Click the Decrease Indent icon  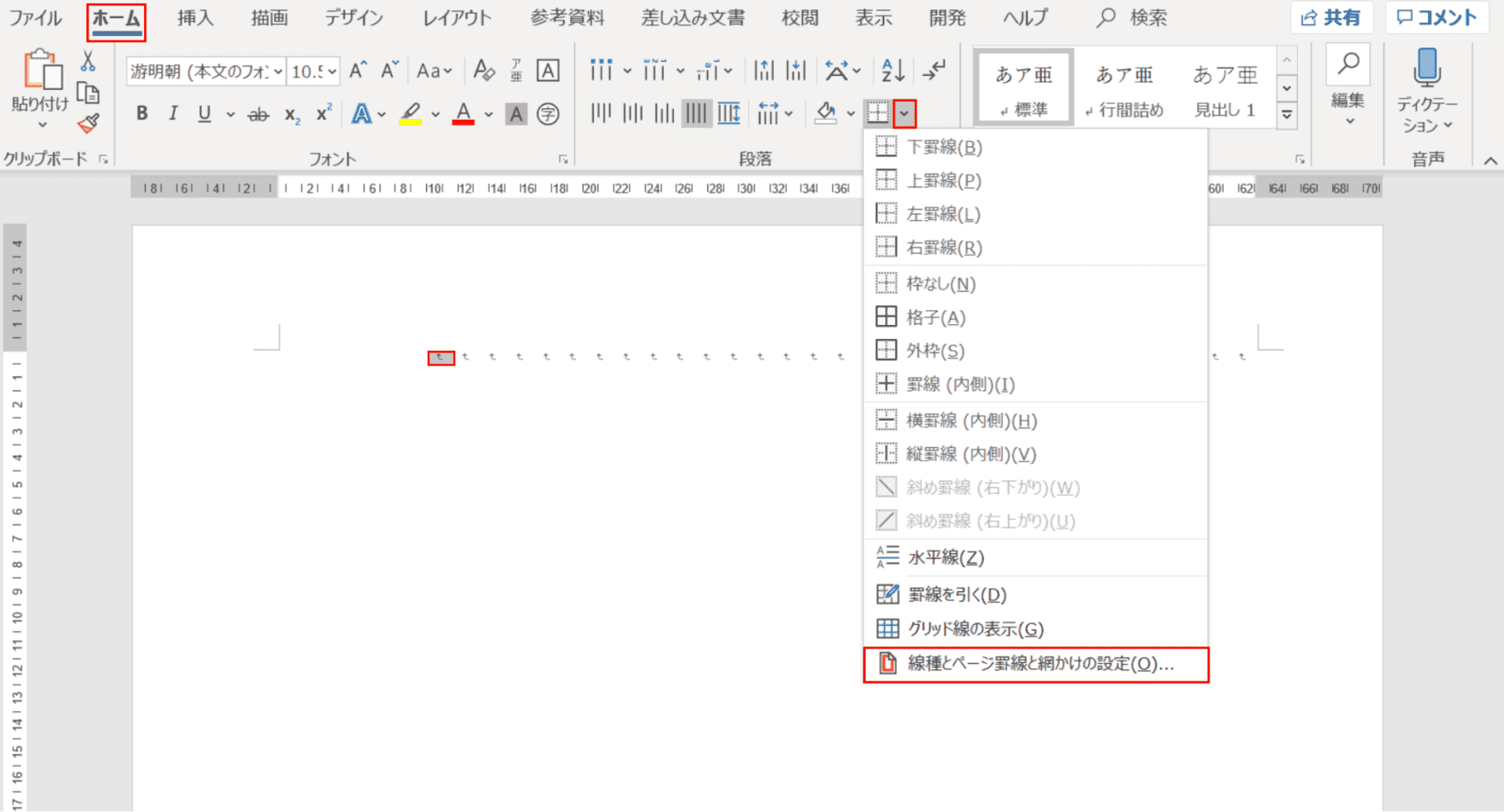click(764, 70)
